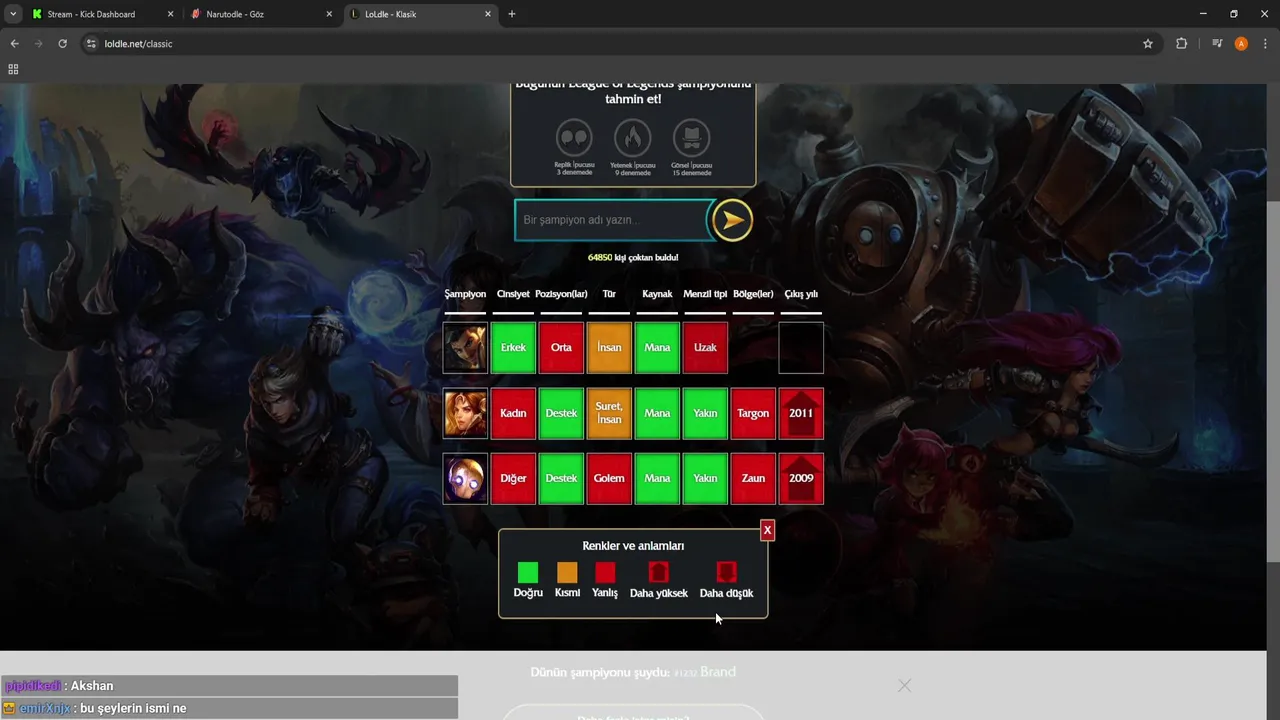Click the first guessed champion portrait in the Erkek row

465,348
